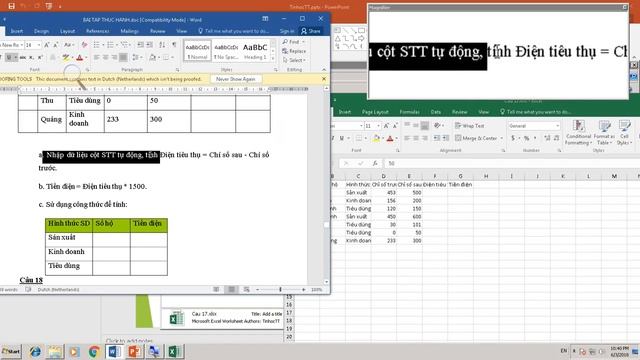Screen dimensions: 640x360
Task: Toggle strikethrough in Word
Action: pos(23,58)
